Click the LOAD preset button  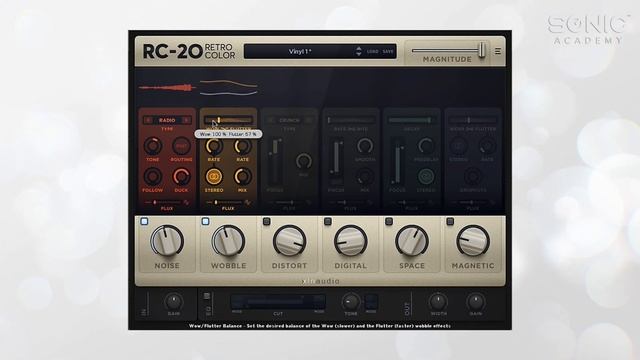pos(372,51)
